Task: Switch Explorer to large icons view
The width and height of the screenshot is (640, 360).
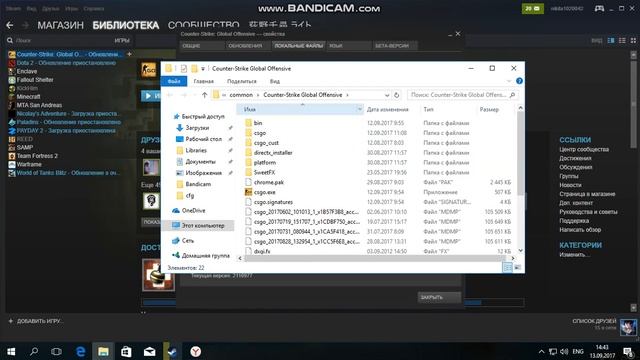Action: [x=517, y=267]
